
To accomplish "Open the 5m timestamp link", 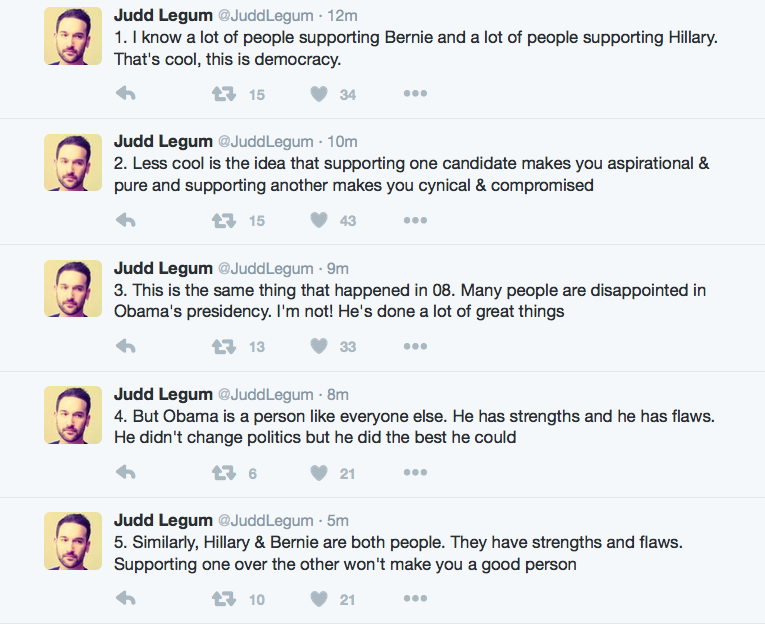I will 338,520.
